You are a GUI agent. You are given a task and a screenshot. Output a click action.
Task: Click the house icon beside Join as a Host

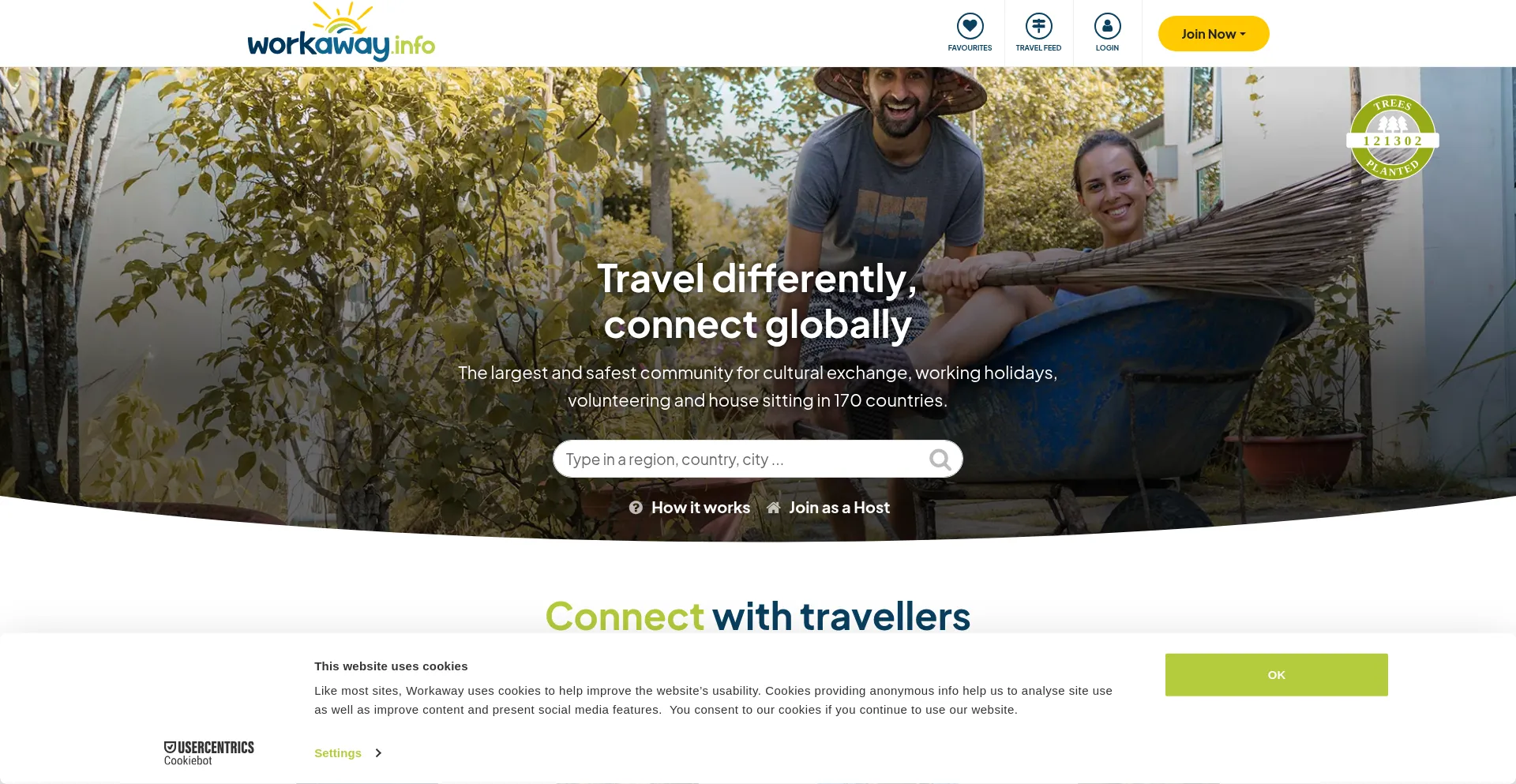(774, 508)
